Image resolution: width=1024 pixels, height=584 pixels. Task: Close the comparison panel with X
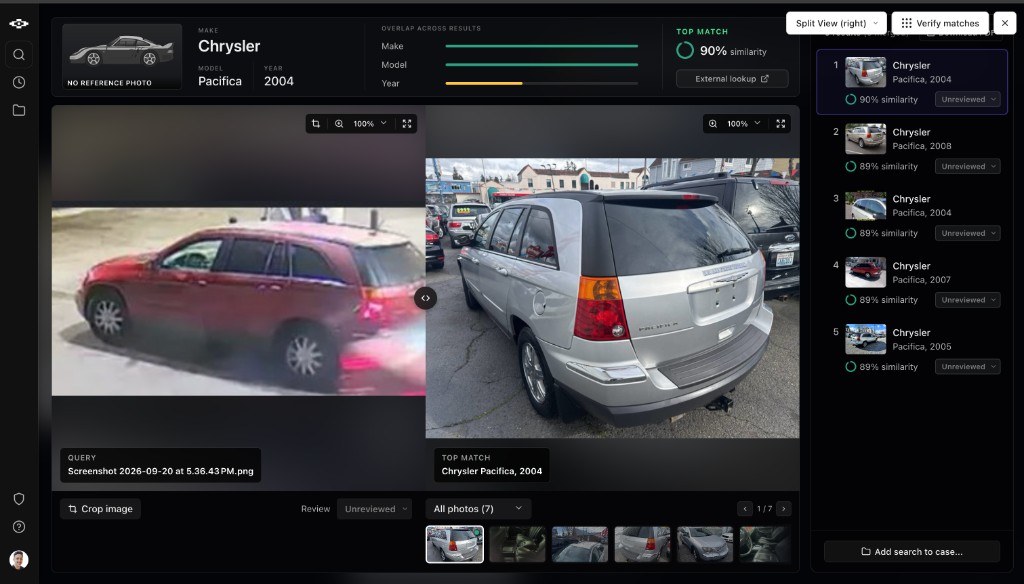click(x=1004, y=23)
